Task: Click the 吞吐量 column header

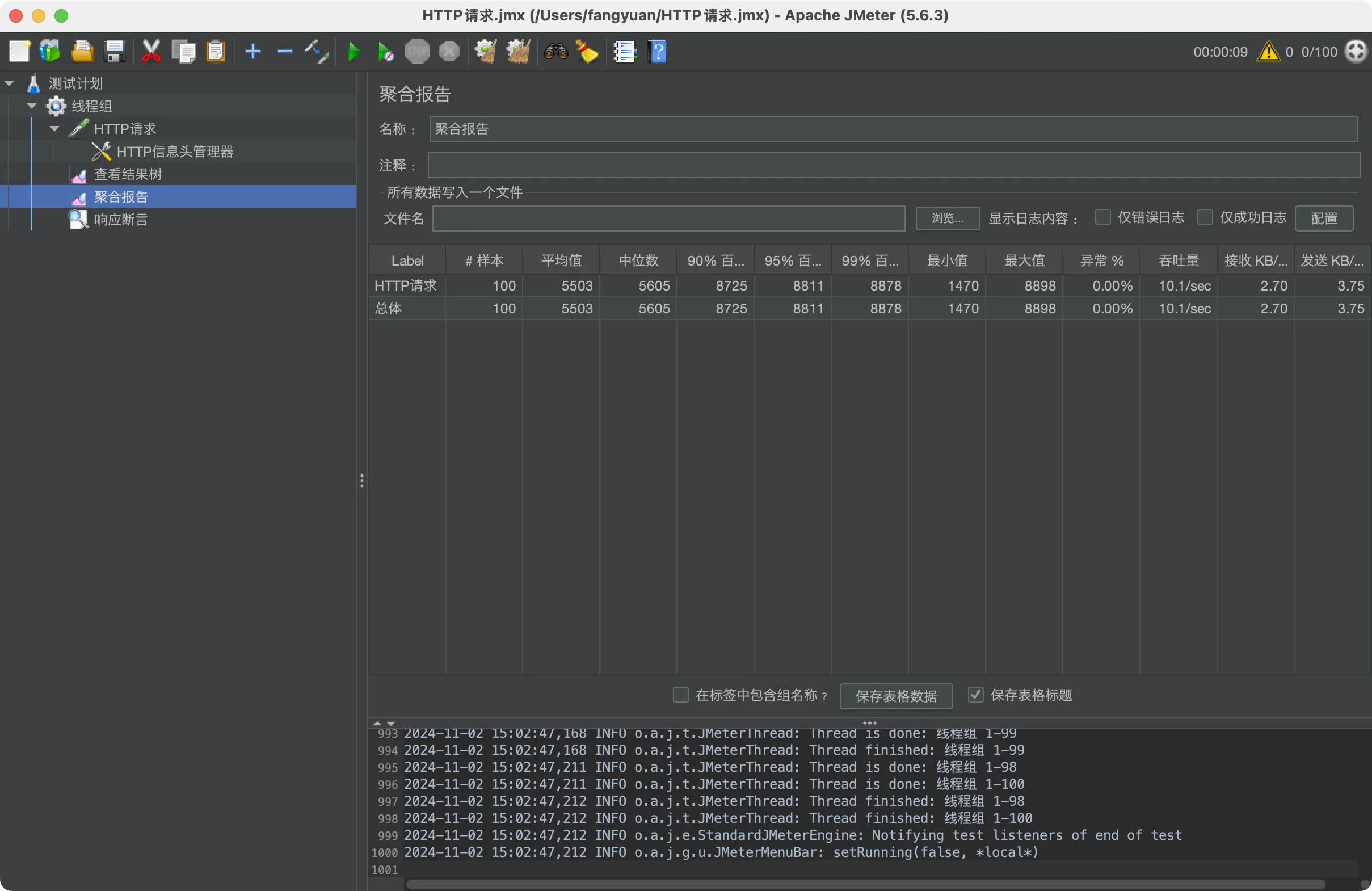Action: pyautogui.click(x=1179, y=260)
